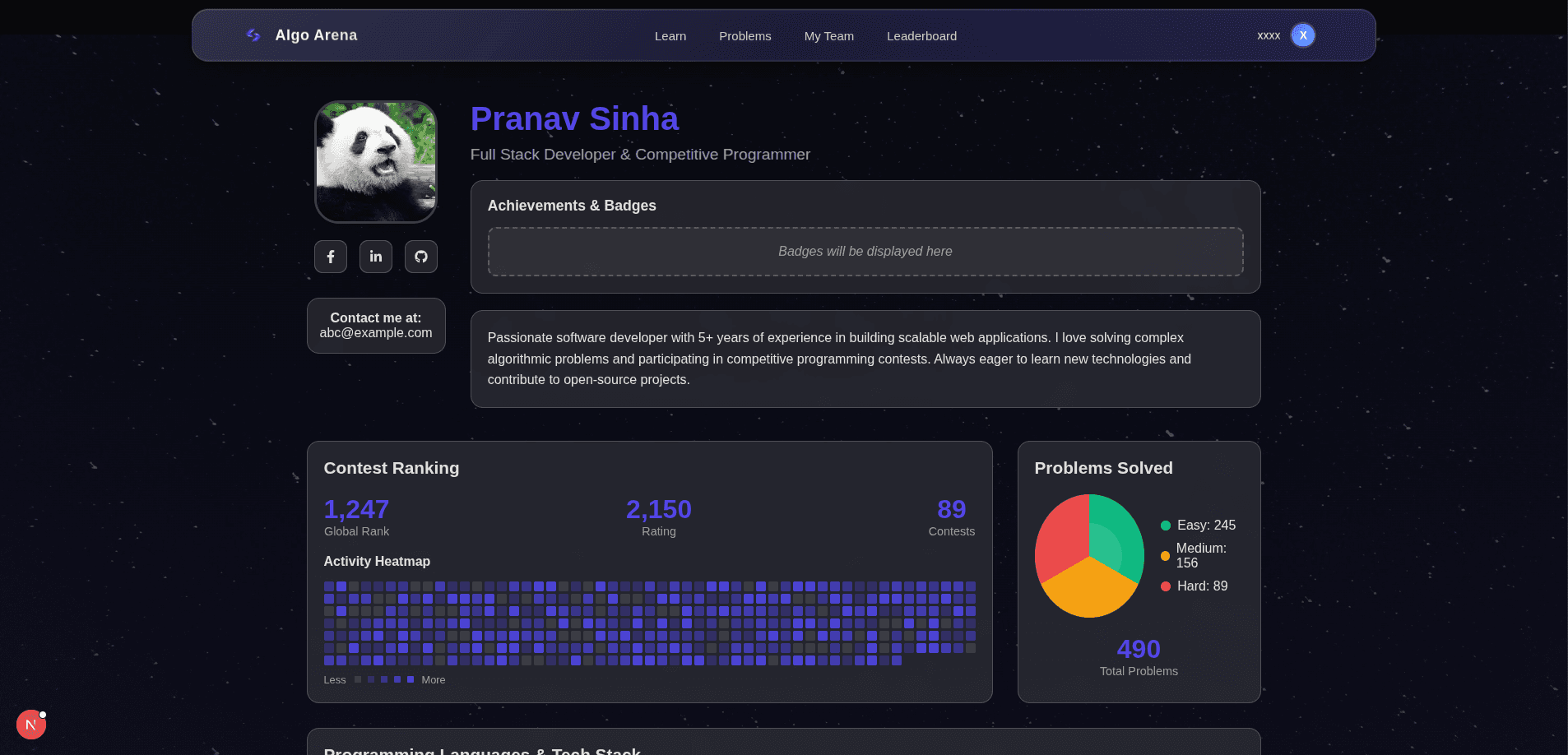Click the abc@example.com contact email

(376, 333)
